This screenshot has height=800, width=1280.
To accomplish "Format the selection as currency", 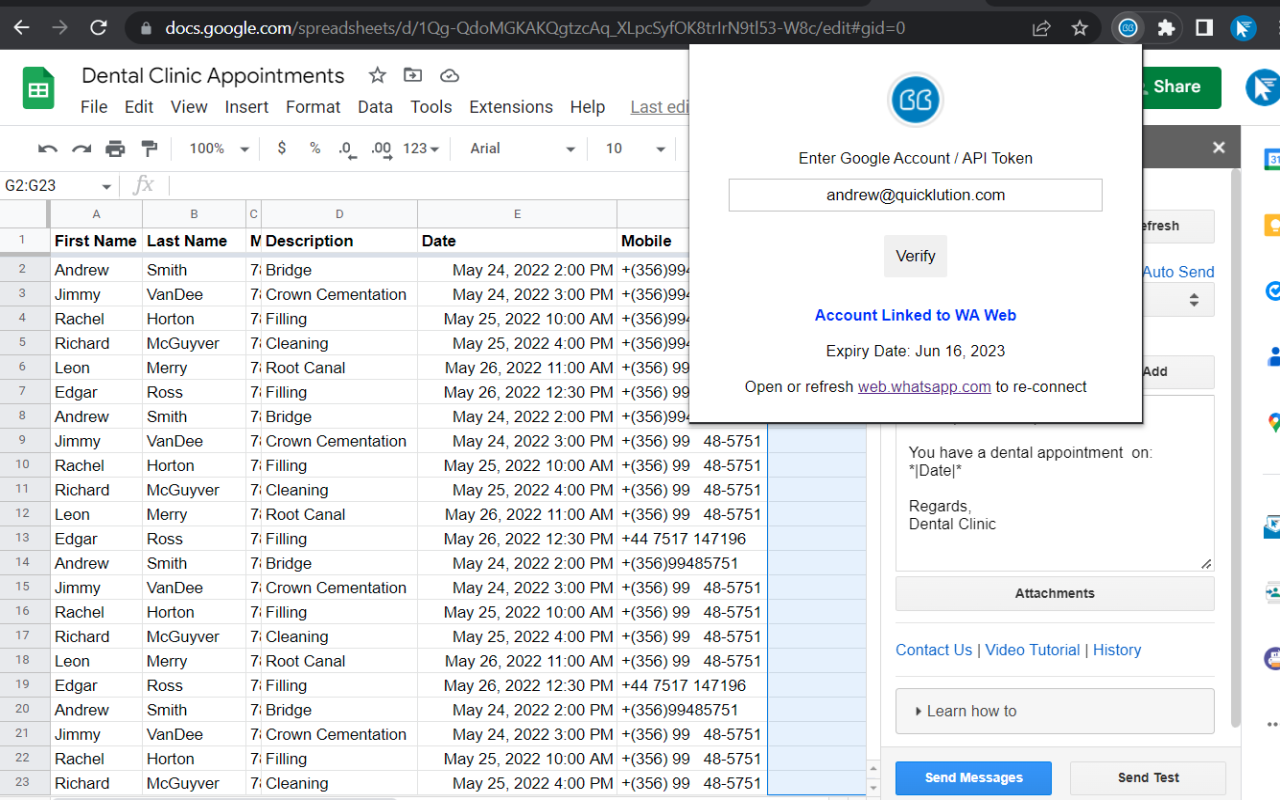I will (282, 148).
